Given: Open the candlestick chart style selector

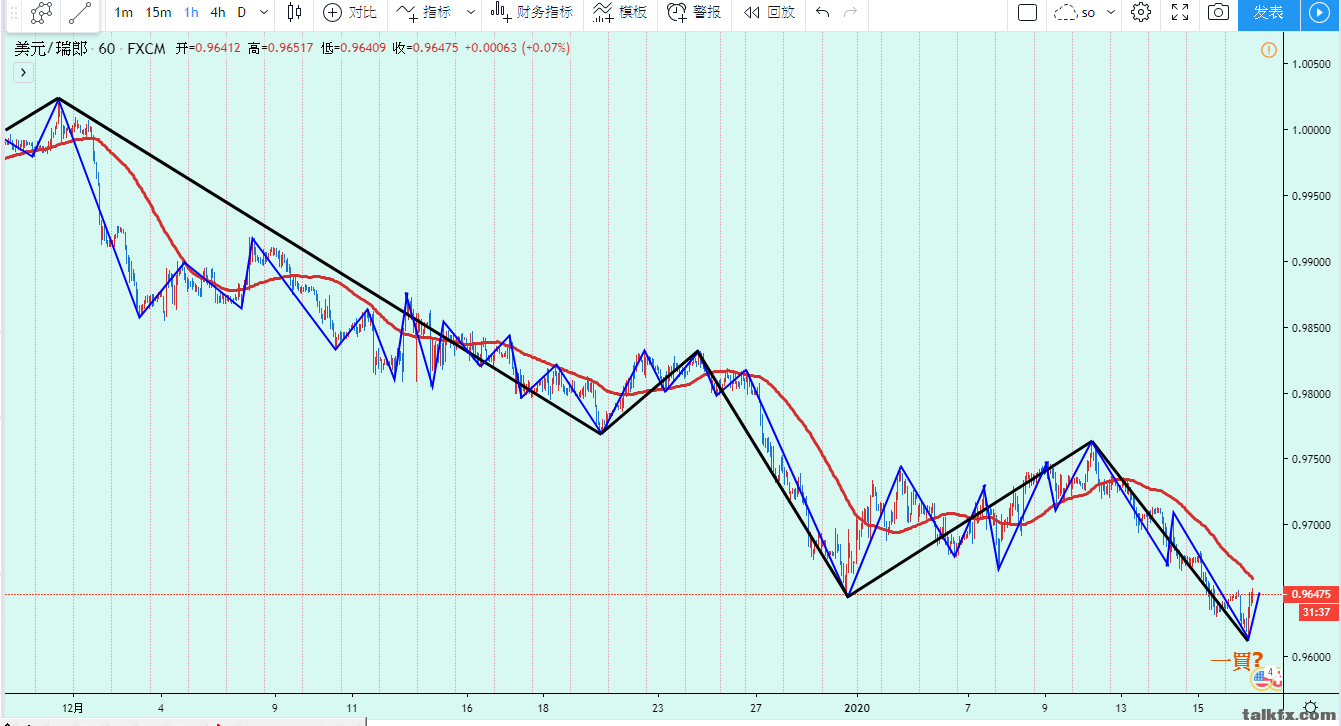Looking at the screenshot, I should [x=294, y=12].
